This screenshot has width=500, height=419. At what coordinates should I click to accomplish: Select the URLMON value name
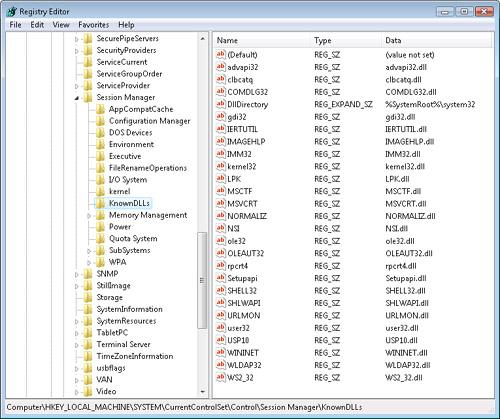pyautogui.click(x=244, y=315)
